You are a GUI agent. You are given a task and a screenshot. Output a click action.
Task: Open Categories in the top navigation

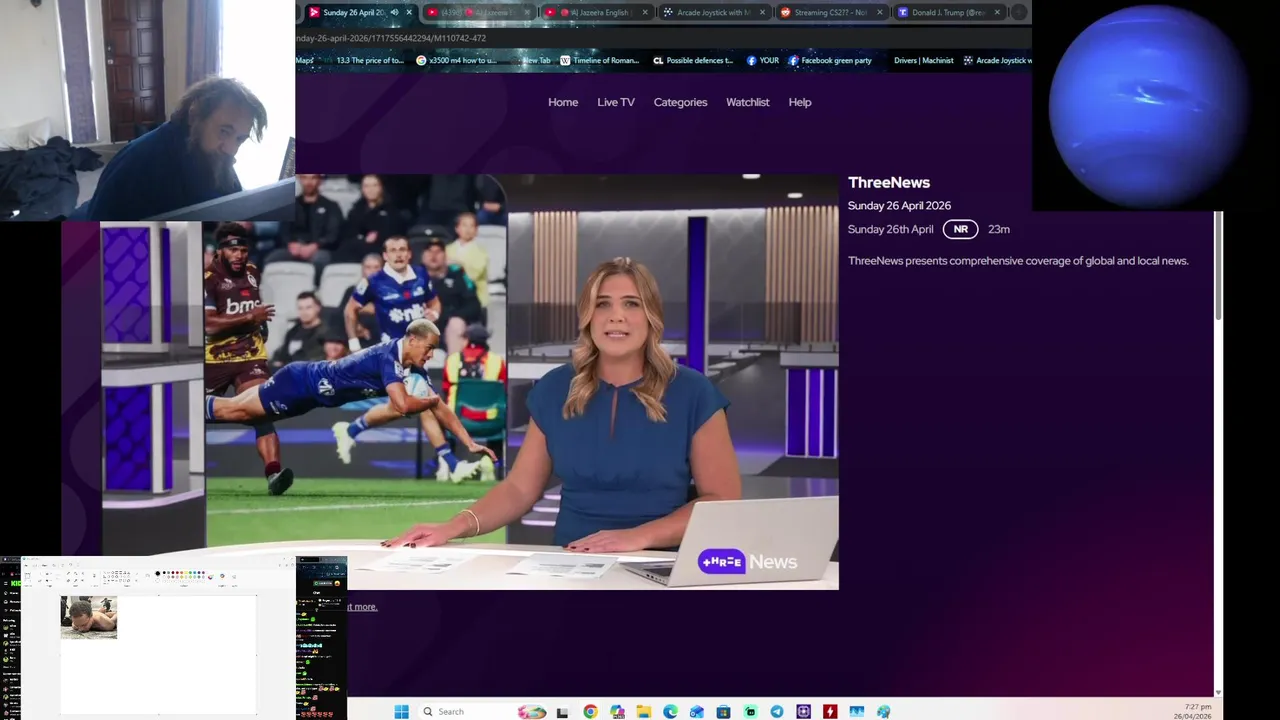(680, 102)
